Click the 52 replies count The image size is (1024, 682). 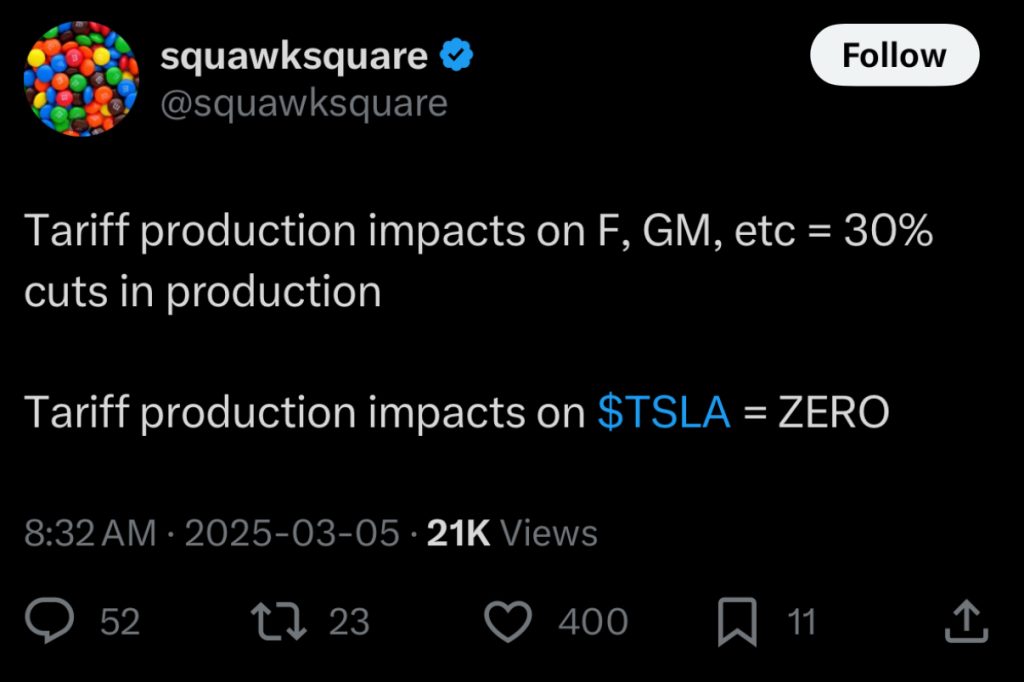[x=120, y=623]
